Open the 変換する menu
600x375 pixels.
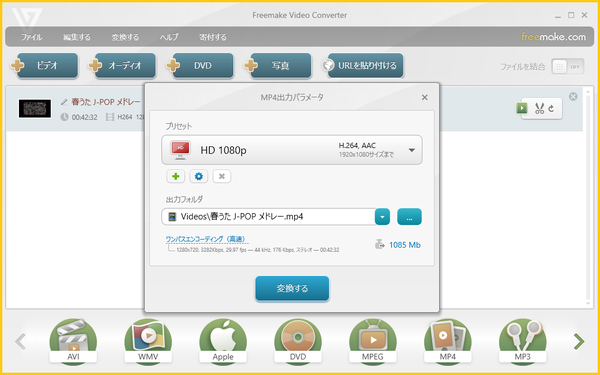click(x=125, y=37)
